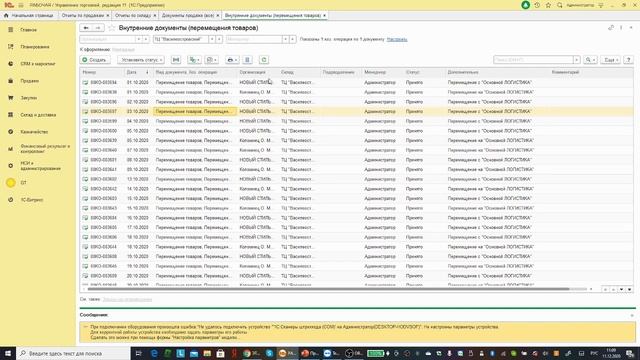The height and width of the screenshot is (360, 640).
Task: Open Финансовый результат и контроллинг section
Action: [x=45, y=149]
